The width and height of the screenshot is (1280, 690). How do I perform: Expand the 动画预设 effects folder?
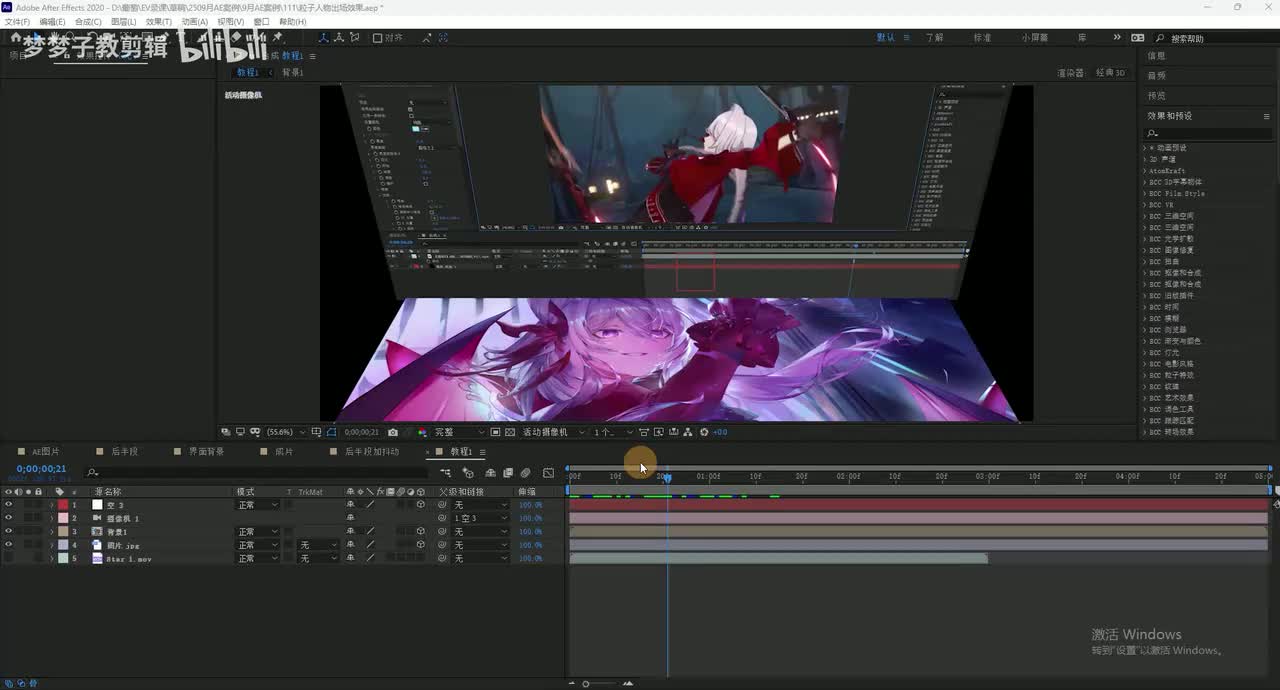point(1145,147)
